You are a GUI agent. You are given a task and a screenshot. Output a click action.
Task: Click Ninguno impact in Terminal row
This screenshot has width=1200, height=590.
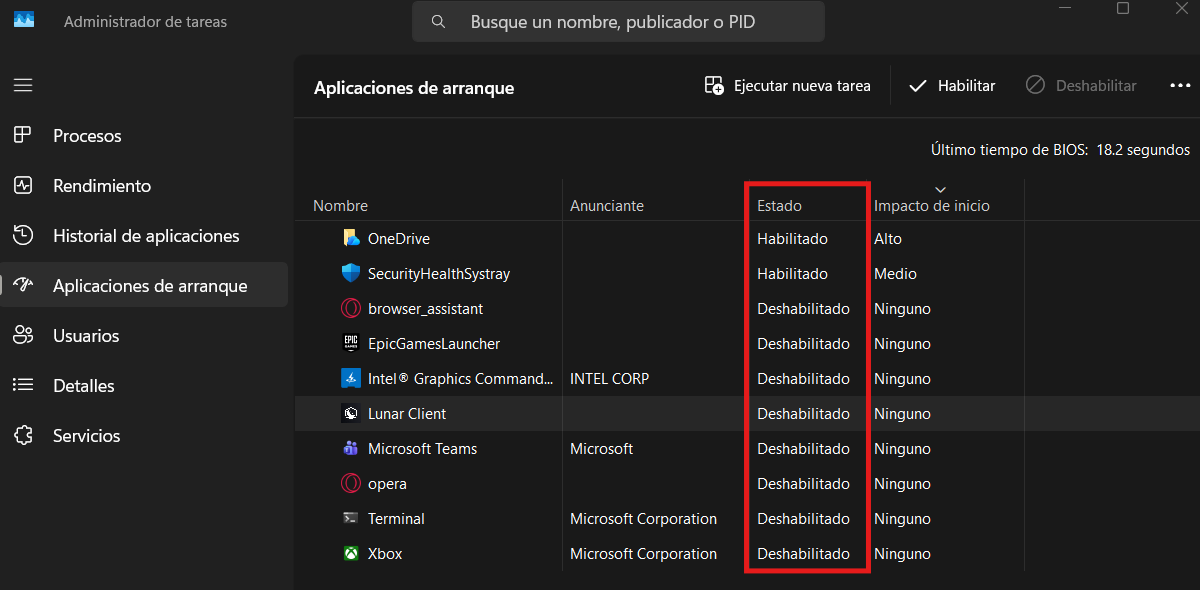(x=902, y=518)
